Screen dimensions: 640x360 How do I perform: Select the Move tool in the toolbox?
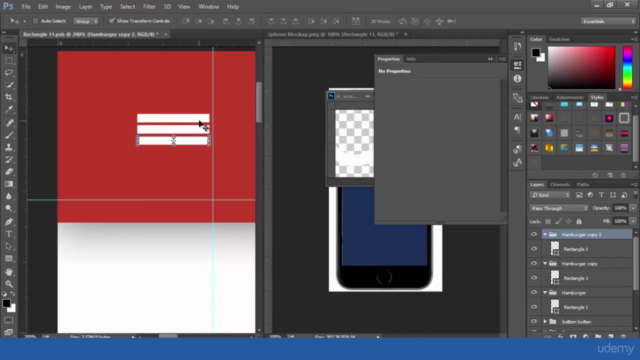click(9, 49)
